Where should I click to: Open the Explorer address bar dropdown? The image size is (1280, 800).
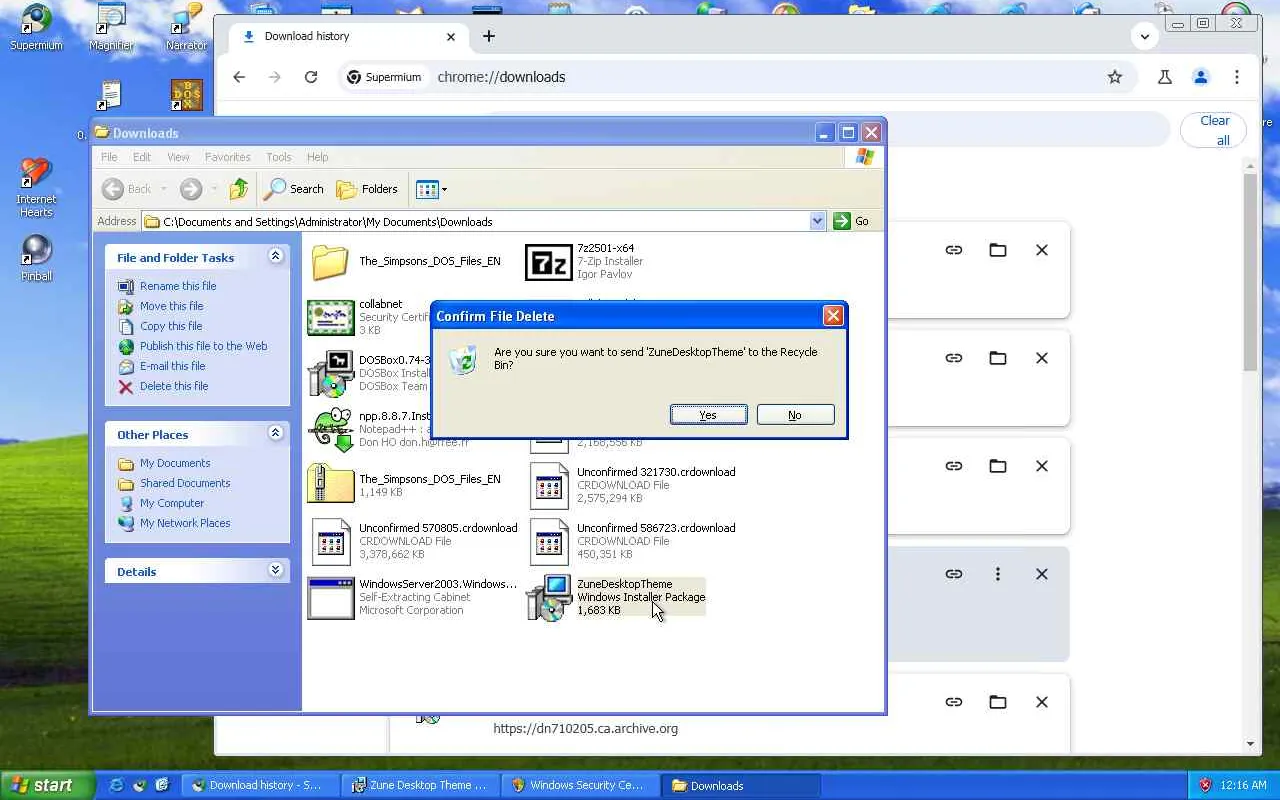pos(817,221)
